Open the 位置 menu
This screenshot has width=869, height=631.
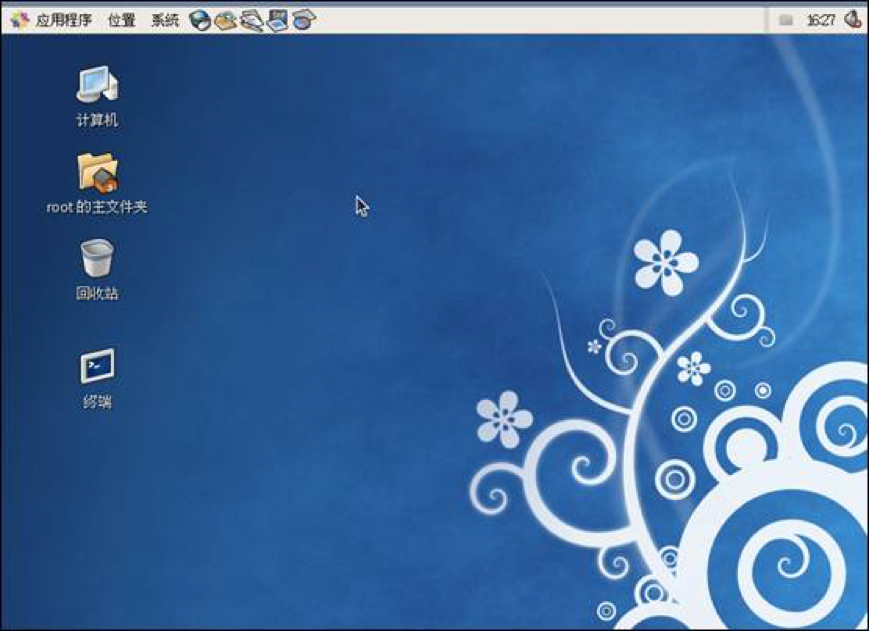pos(122,20)
